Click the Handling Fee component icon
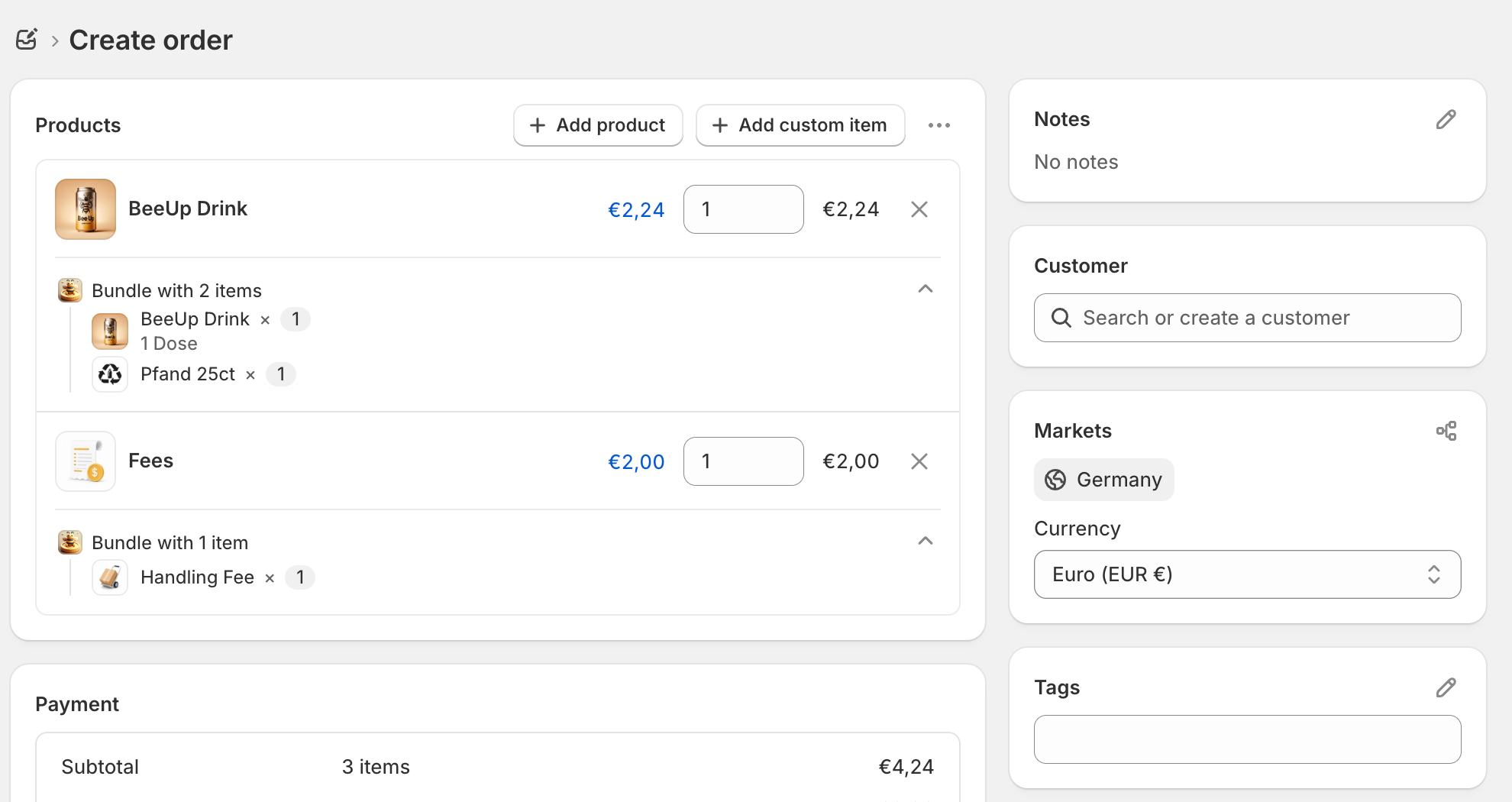Screen dimensions: 1512x802 [x=110, y=577]
